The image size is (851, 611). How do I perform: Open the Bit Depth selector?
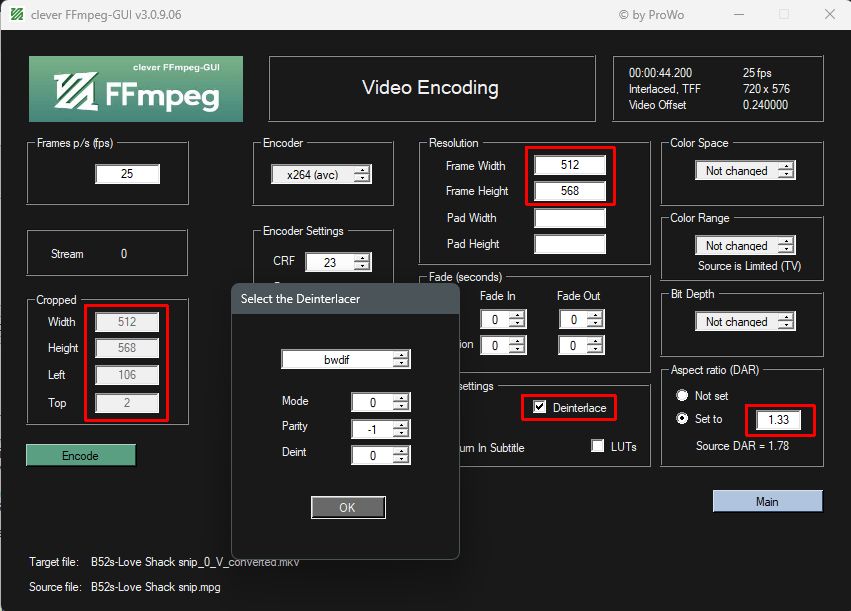(x=745, y=321)
